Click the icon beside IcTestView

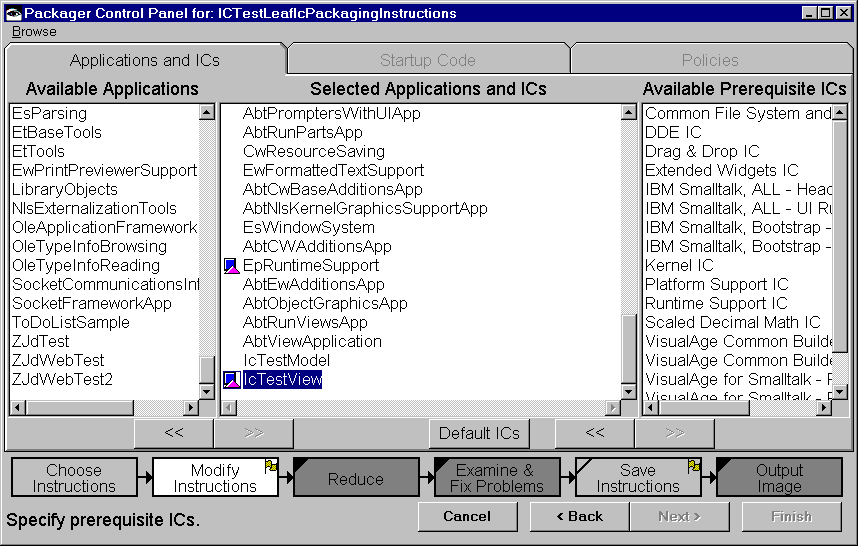[231, 380]
